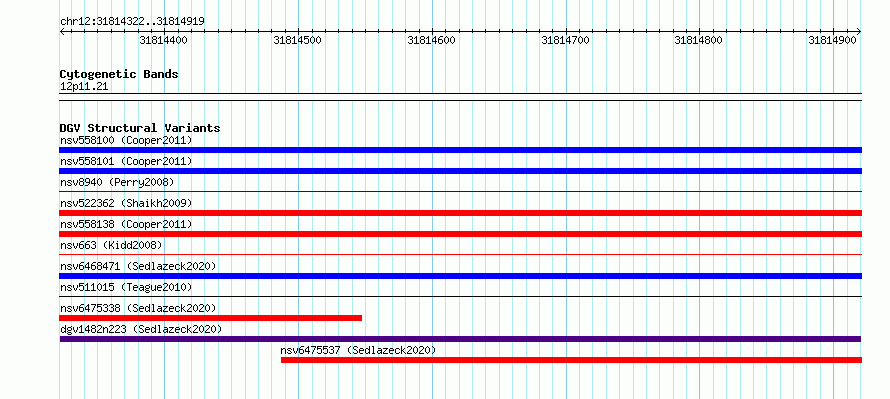890x399 pixels.
Task: Click the Cytogenetic Bands track title
Action: pyautogui.click(x=119, y=74)
